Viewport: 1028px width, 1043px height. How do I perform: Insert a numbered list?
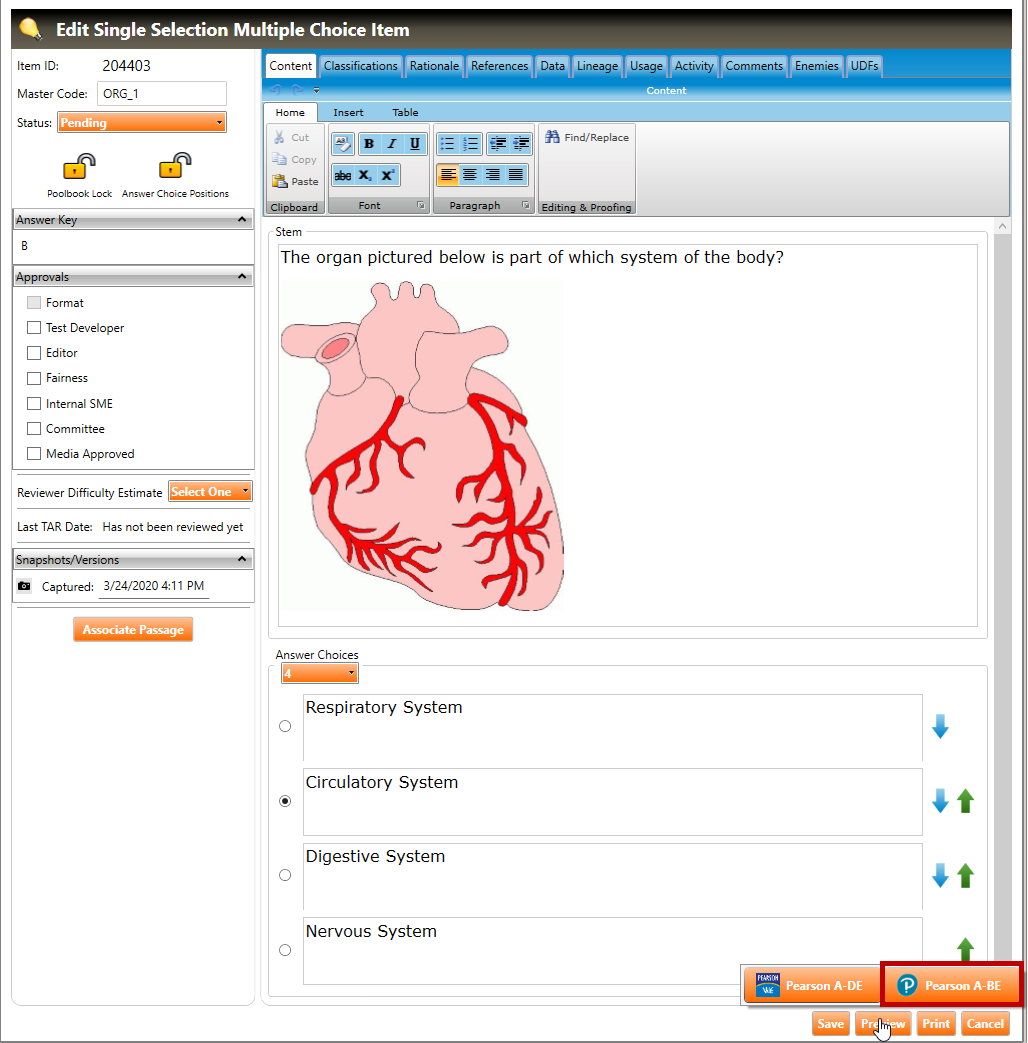pos(470,144)
